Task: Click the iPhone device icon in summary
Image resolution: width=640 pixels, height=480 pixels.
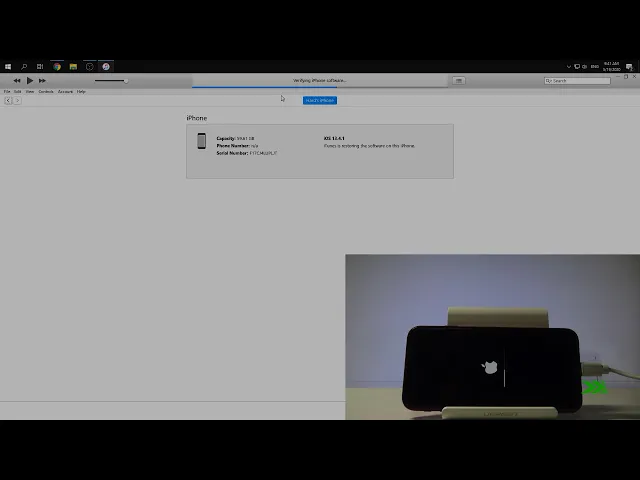Action: (x=201, y=141)
